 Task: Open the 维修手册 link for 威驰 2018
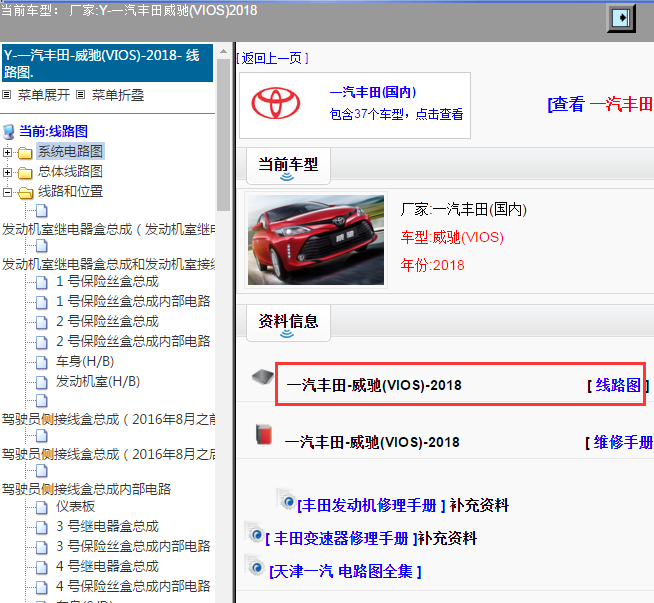click(623, 442)
